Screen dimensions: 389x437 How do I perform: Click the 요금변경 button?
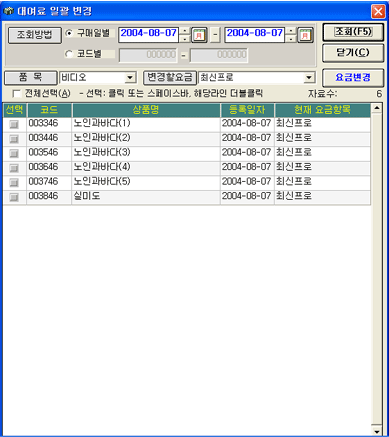(353, 78)
